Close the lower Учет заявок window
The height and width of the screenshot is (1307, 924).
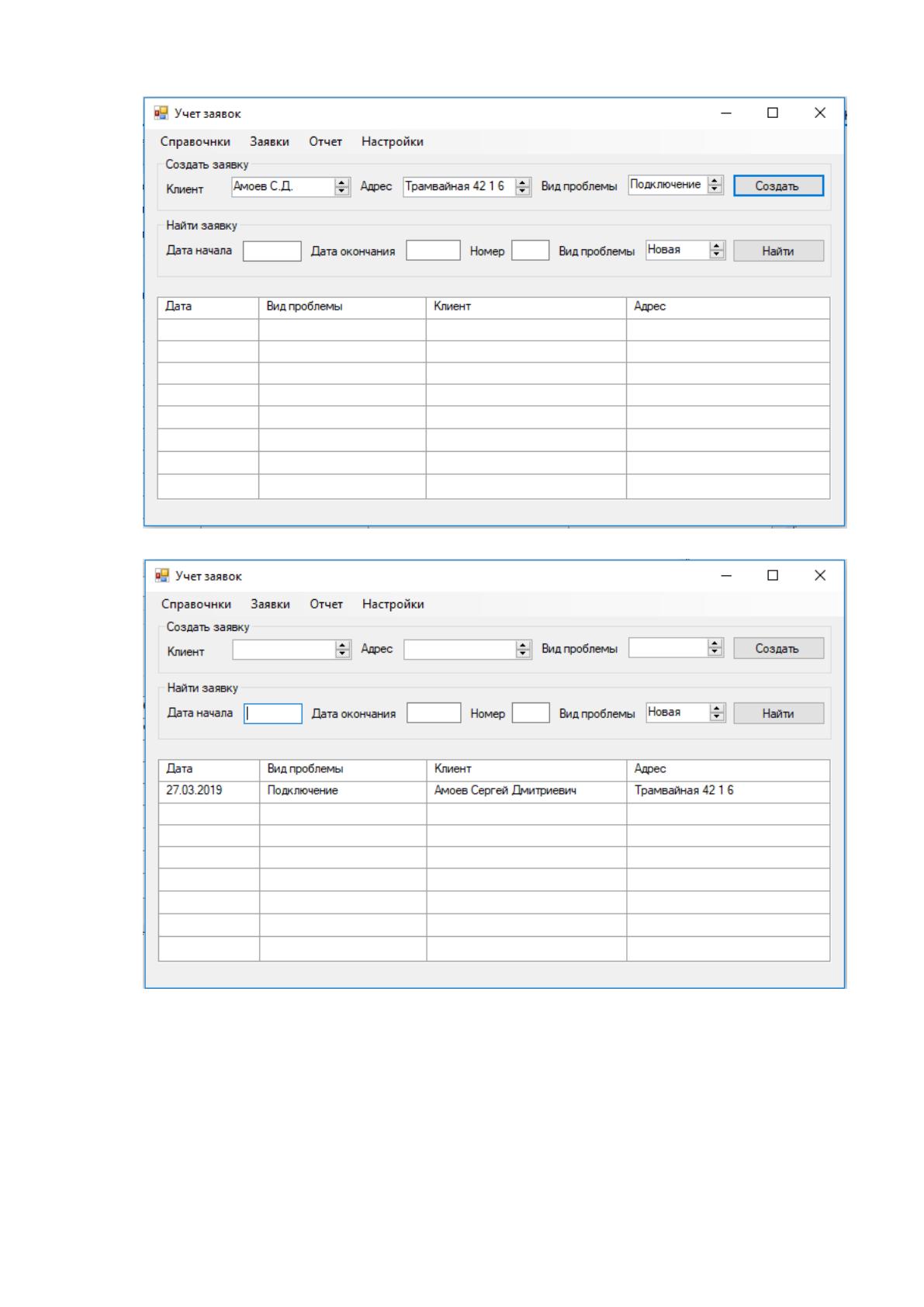point(820,575)
